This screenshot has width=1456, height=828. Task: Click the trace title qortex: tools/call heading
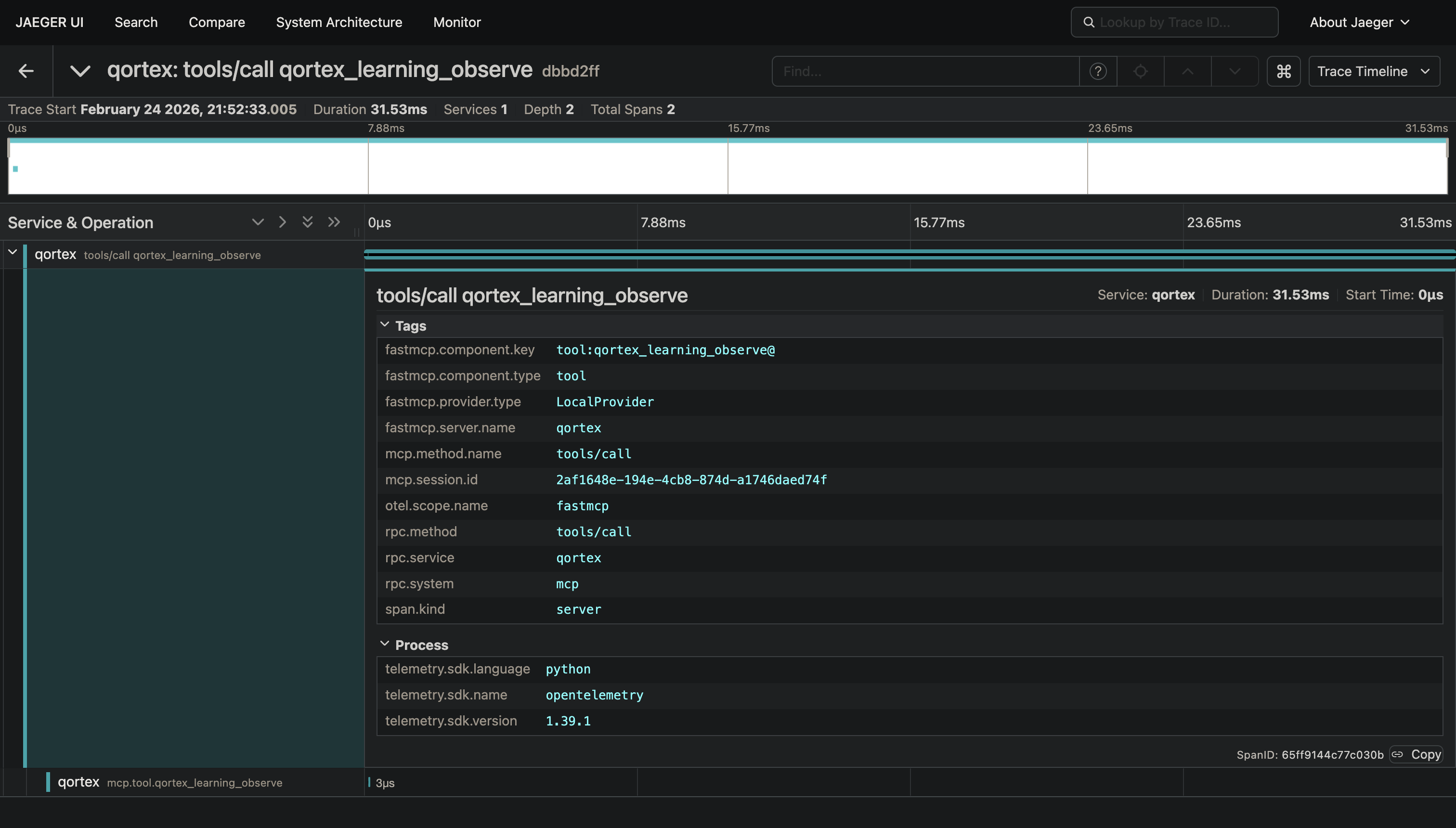(x=320, y=69)
